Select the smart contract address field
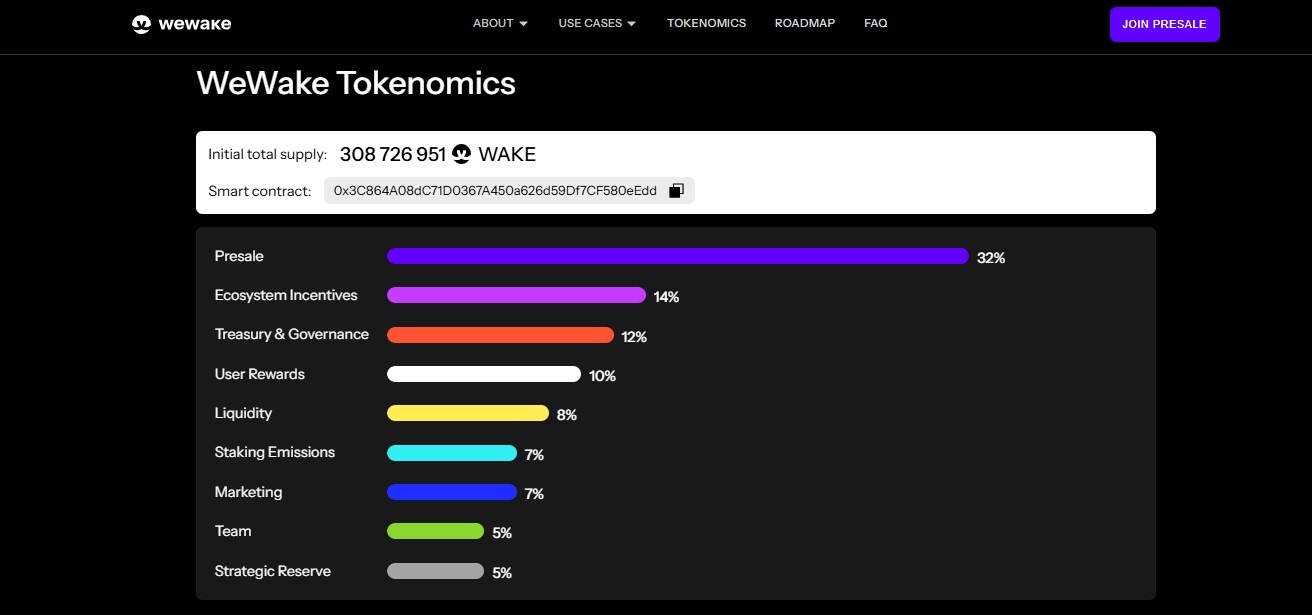The height and width of the screenshot is (615, 1312). 495,190
